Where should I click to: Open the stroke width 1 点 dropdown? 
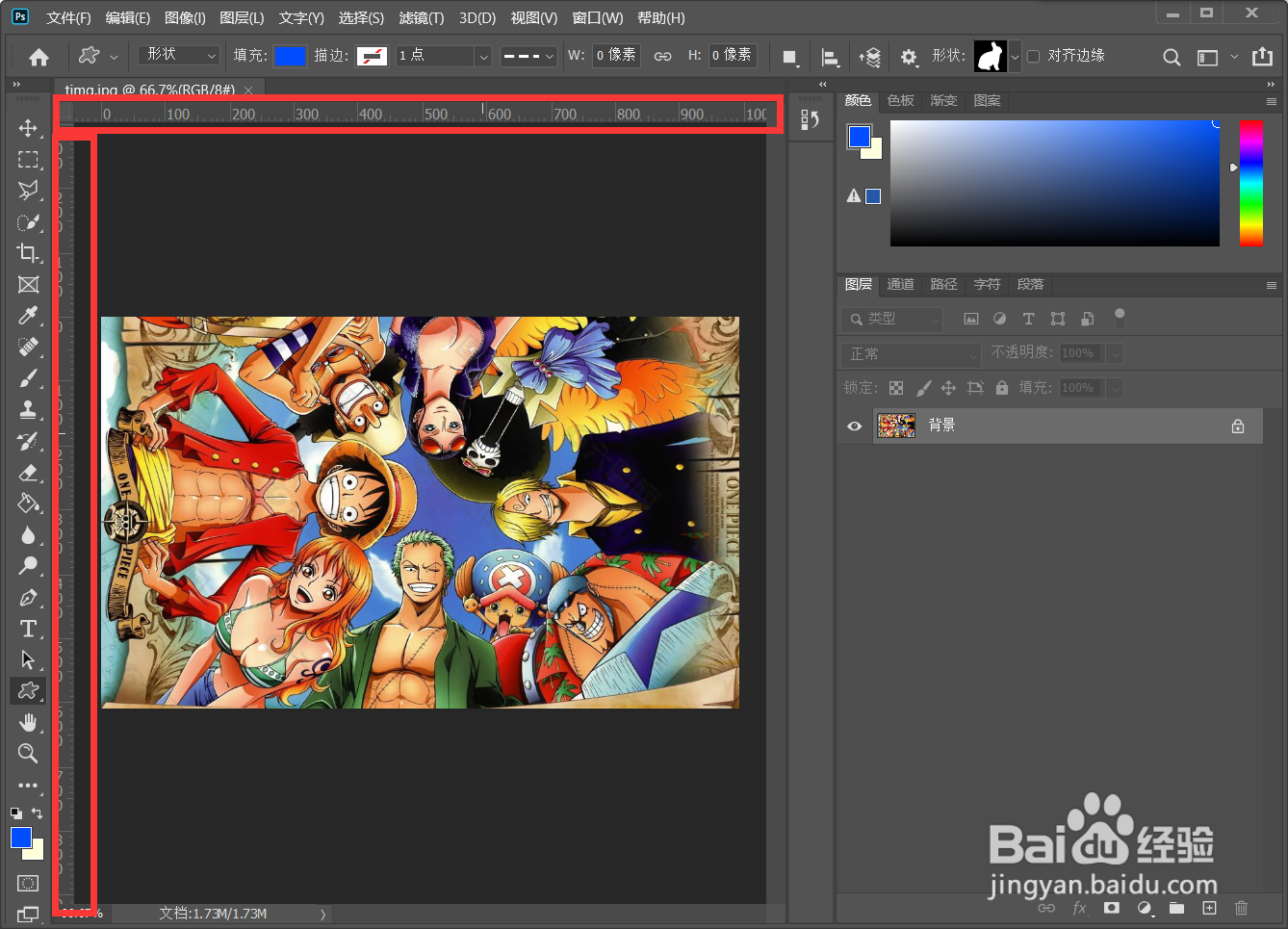(x=483, y=56)
